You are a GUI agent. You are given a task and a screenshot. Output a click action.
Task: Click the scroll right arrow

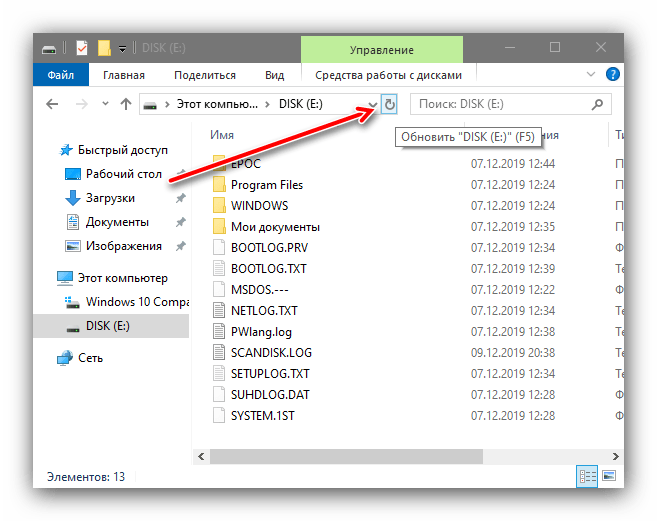tap(615, 456)
